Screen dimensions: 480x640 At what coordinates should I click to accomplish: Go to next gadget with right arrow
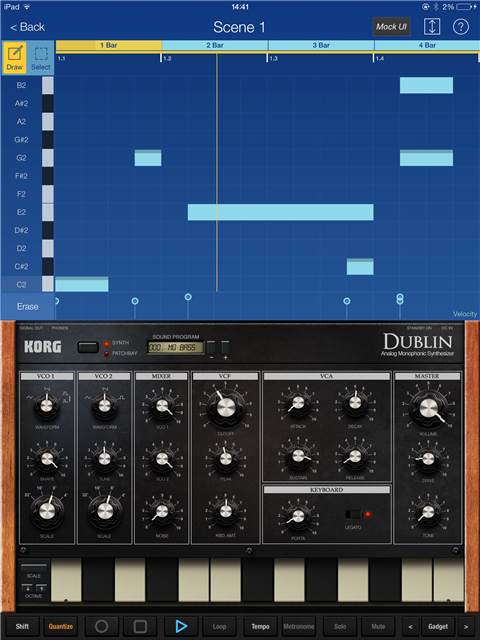[x=466, y=627]
